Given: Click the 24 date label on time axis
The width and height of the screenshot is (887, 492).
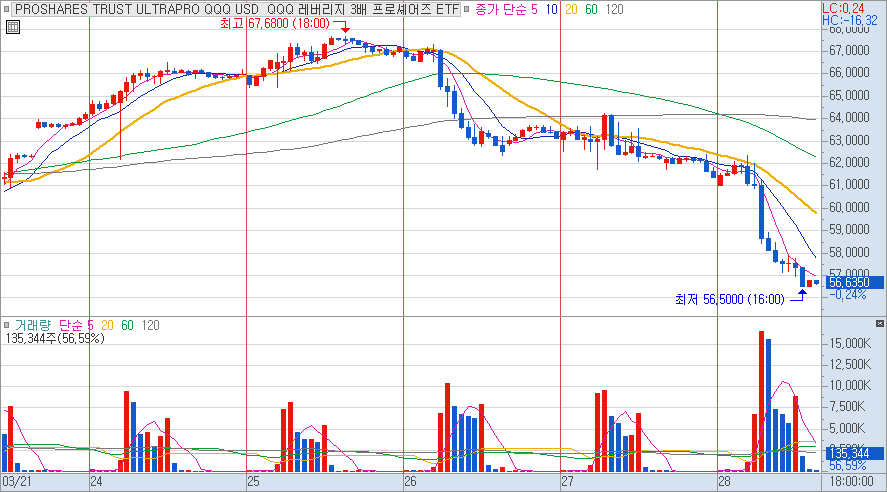Looking at the screenshot, I should pyautogui.click(x=96, y=482).
